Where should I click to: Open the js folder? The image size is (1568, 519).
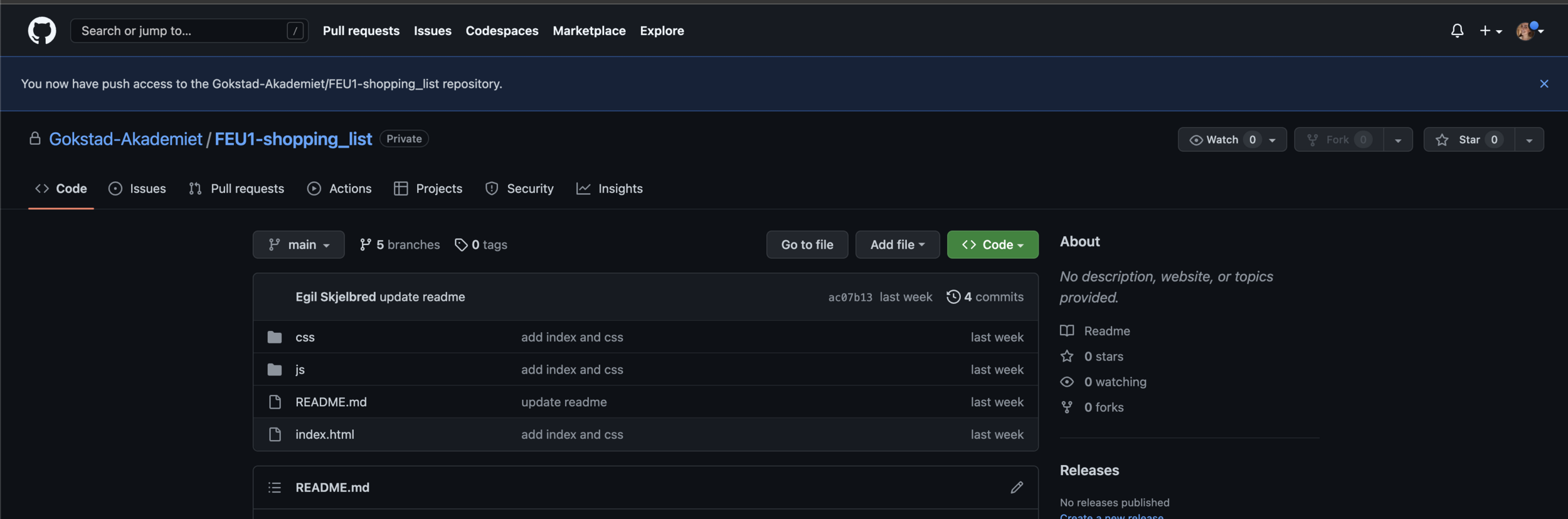[x=300, y=369]
